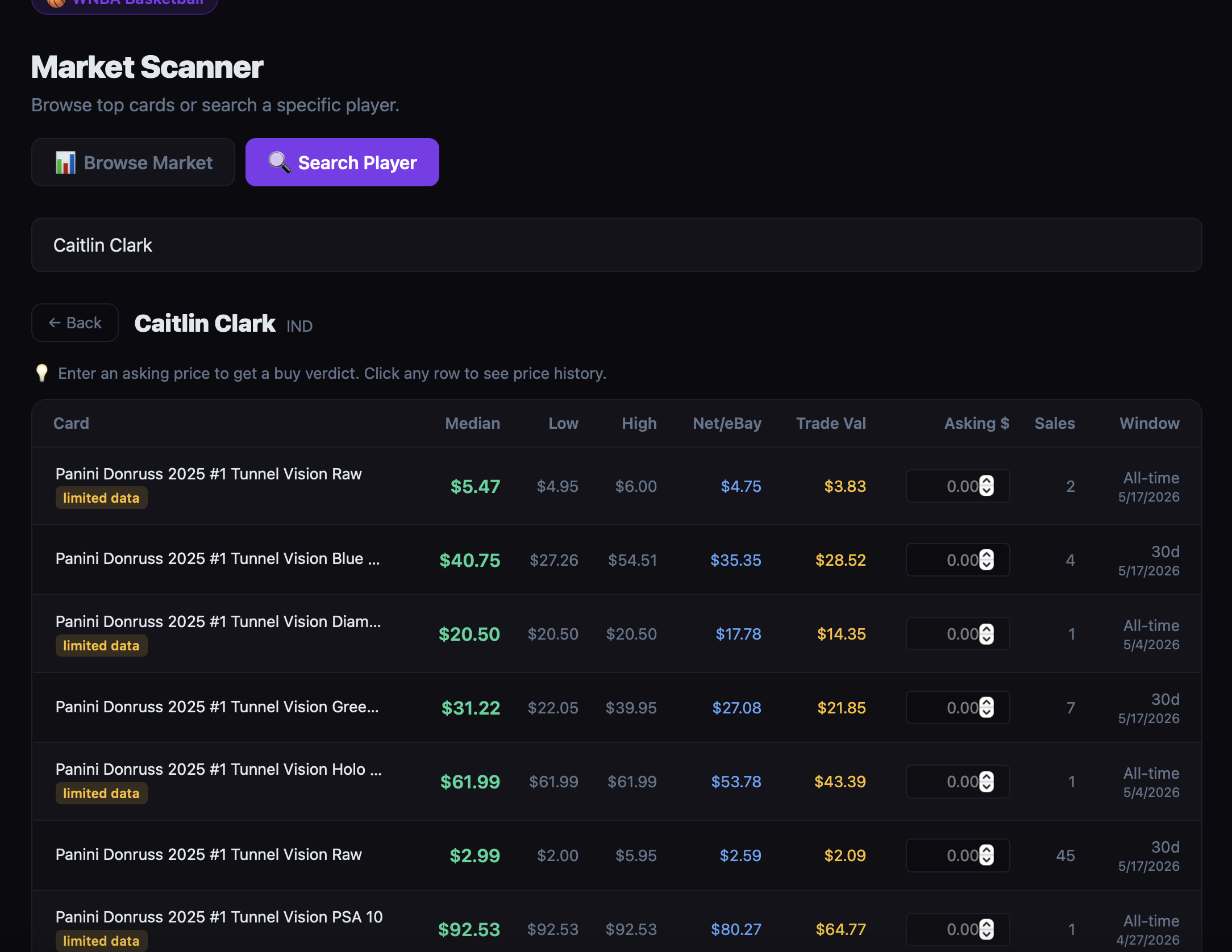Screen dimensions: 1232x952
Task: Click asking price field for Tunnel Vision Diam... row
Action: pyautogui.click(x=958, y=634)
